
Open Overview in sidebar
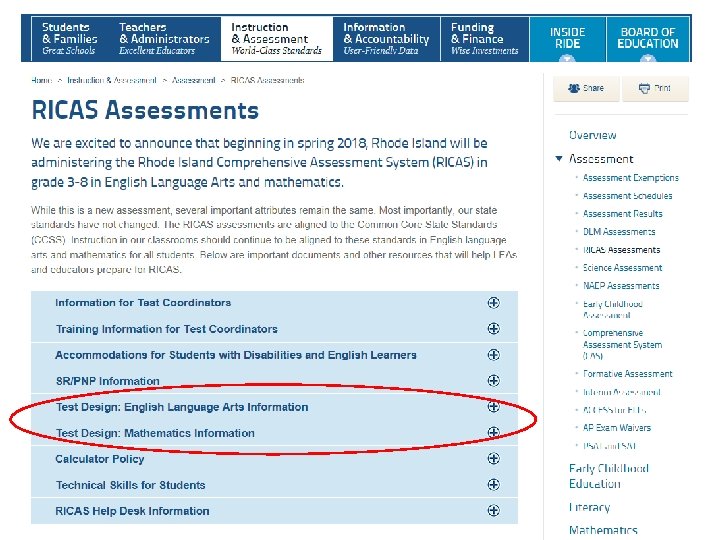point(592,135)
